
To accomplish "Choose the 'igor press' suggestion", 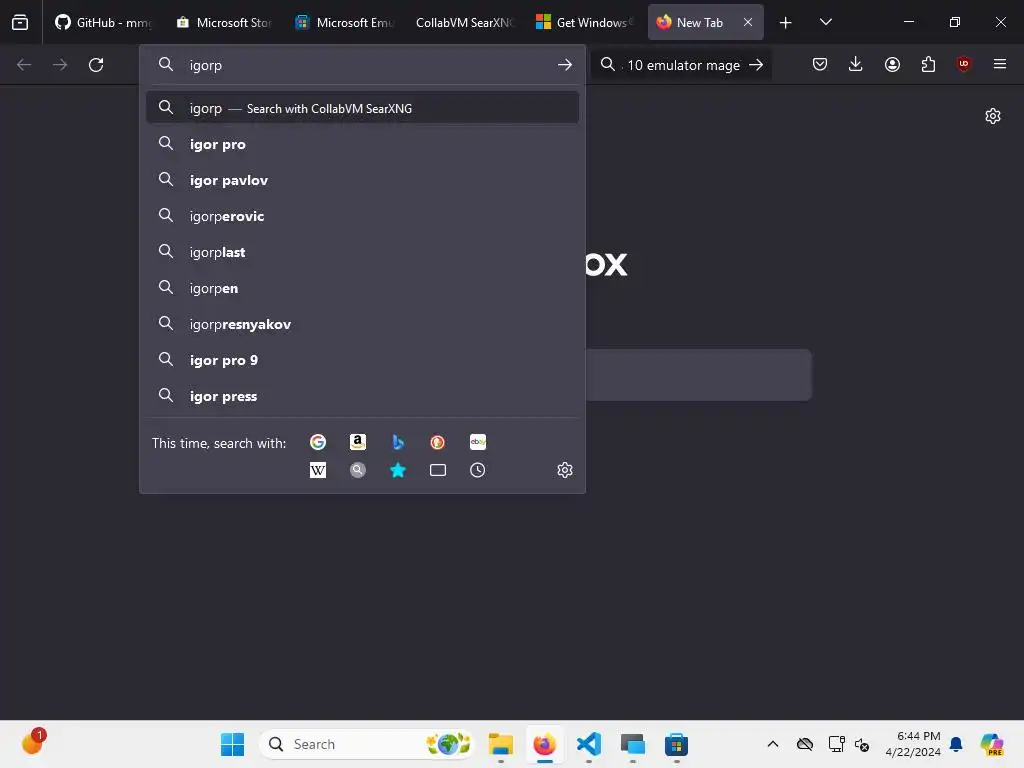I will pyautogui.click(x=362, y=396).
